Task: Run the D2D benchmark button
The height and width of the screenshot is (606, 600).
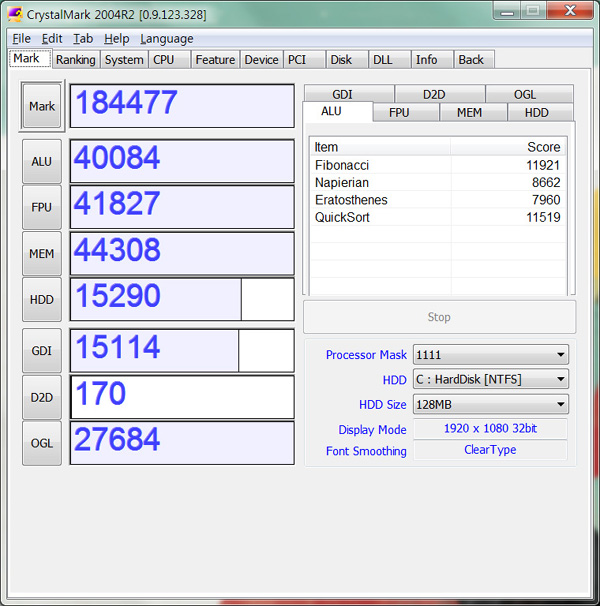Action: point(42,397)
